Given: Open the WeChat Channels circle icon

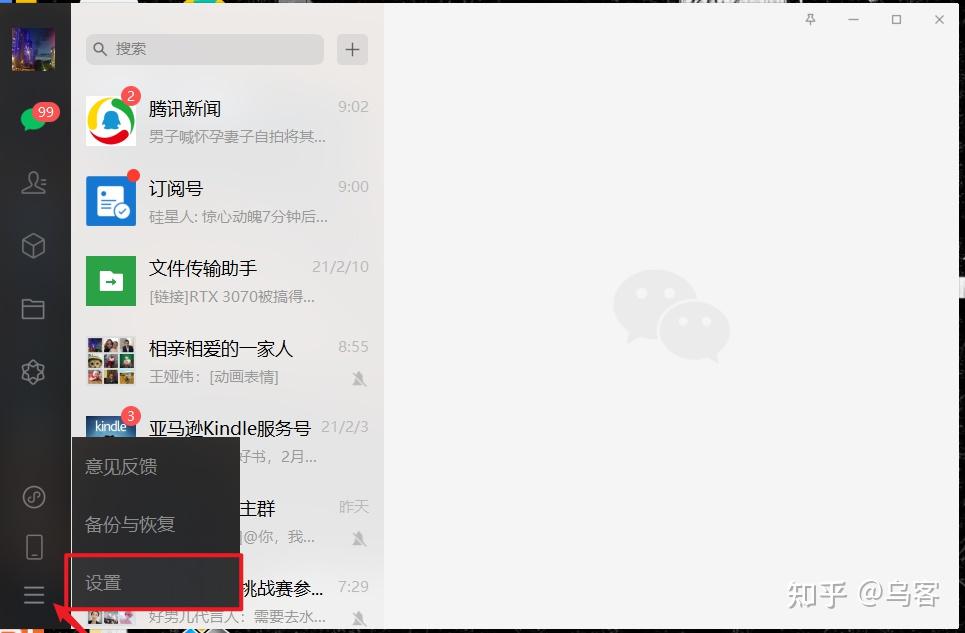Looking at the screenshot, I should pos(33,496).
